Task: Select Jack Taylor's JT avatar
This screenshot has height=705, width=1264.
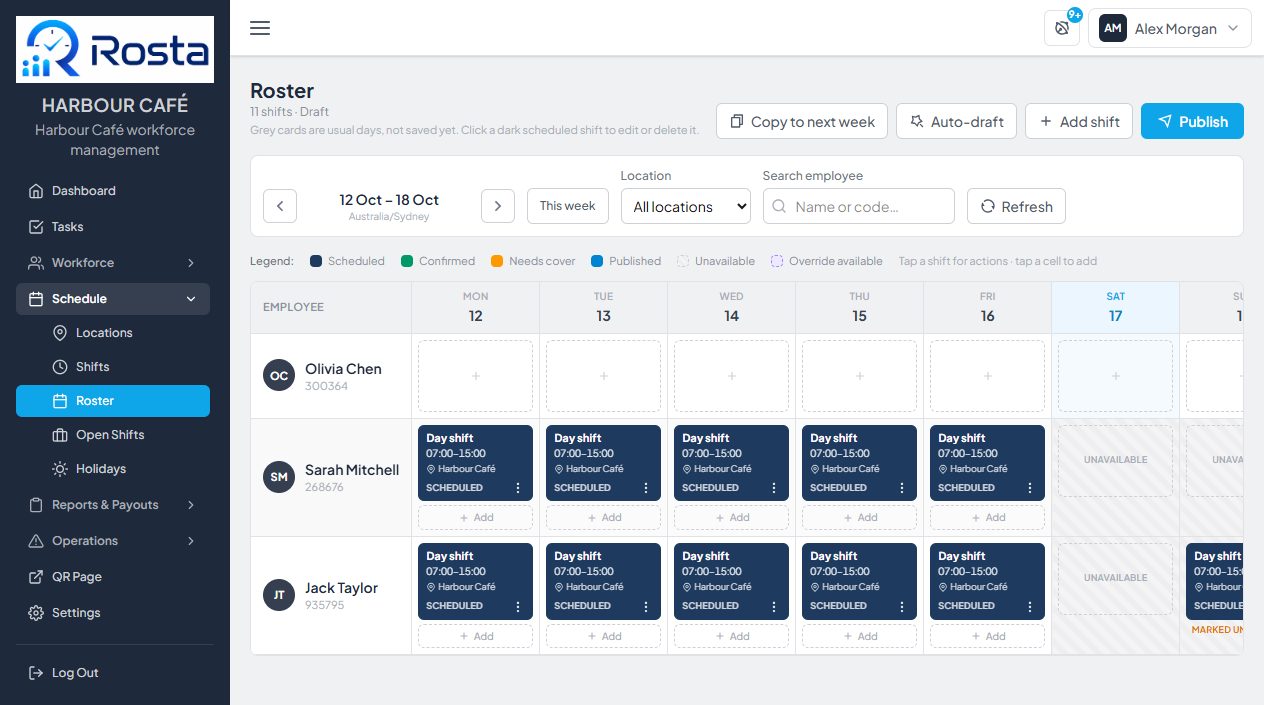Action: click(x=279, y=596)
